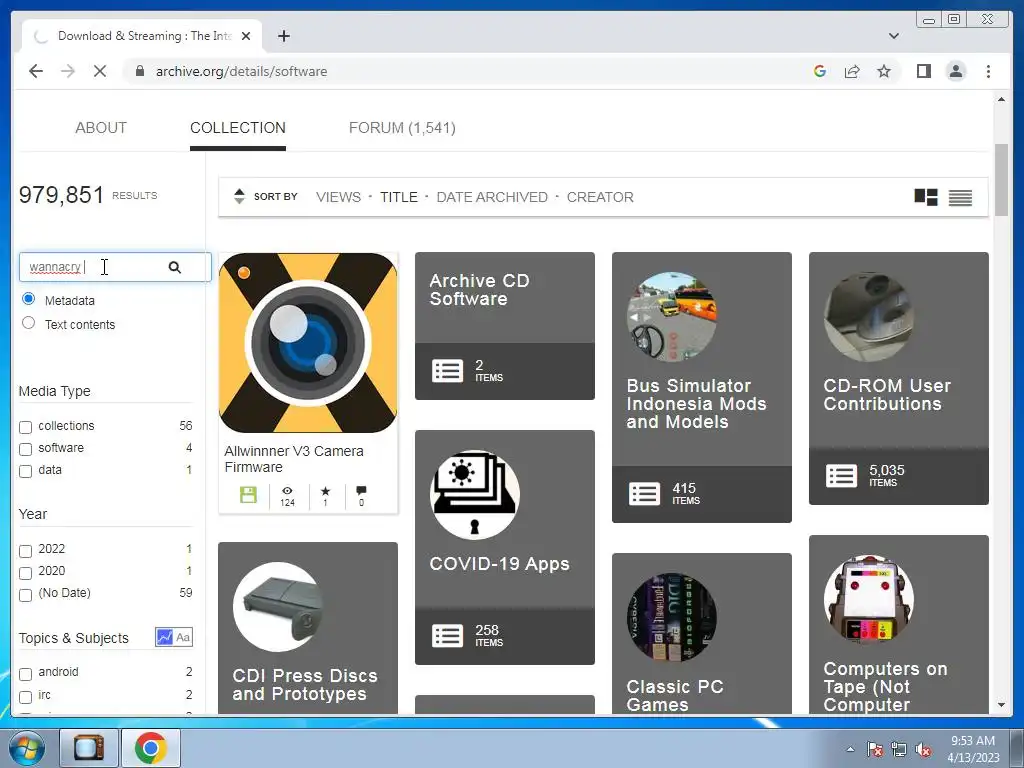Select the Metadata radio button

click(28, 299)
